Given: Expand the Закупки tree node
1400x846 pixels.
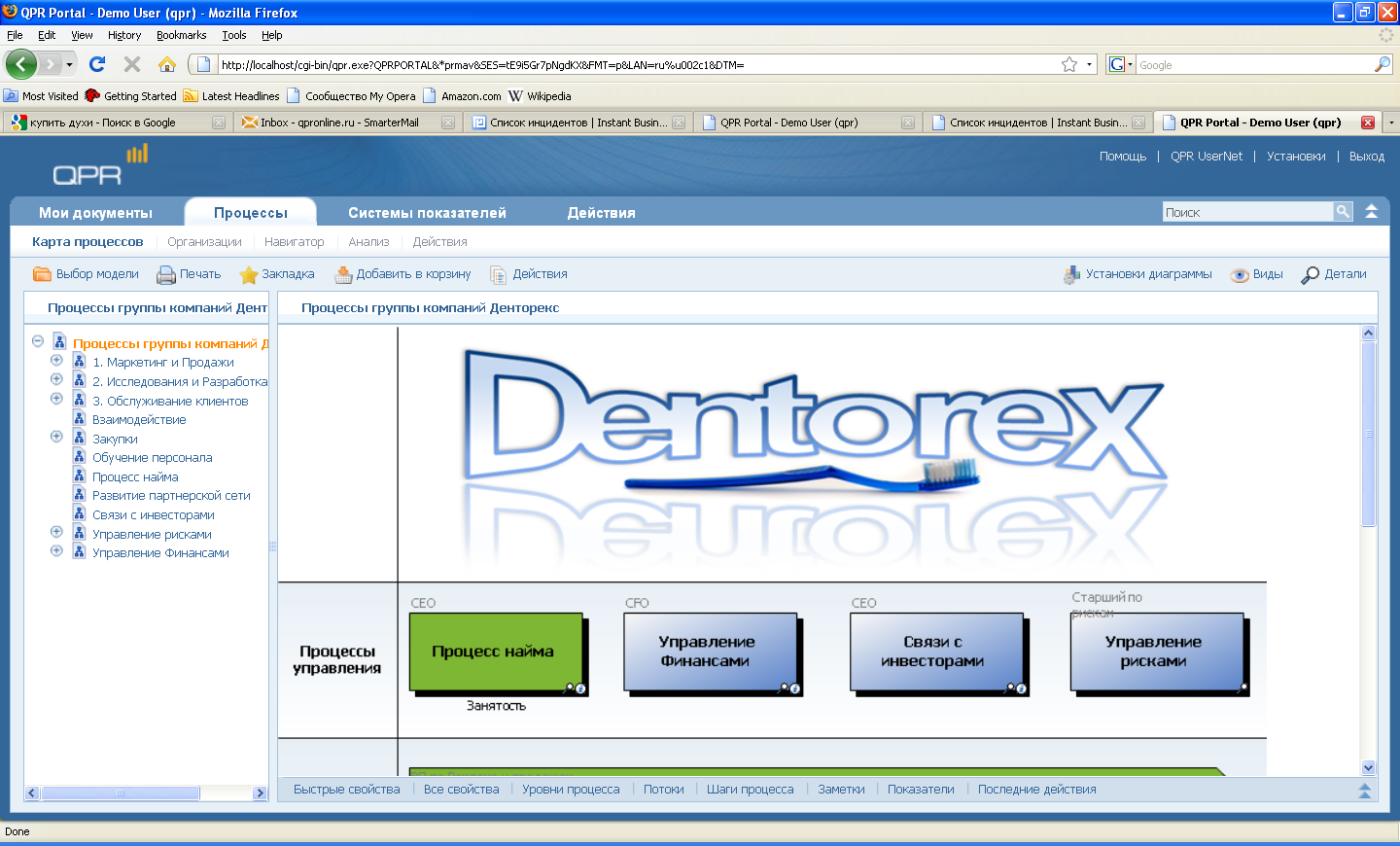Looking at the screenshot, I should [56, 437].
